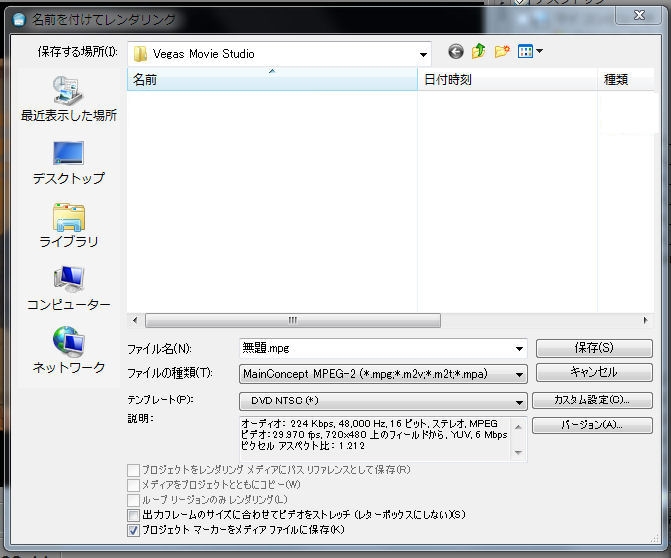Open the DVD NTSC template dropdown

[519, 401]
